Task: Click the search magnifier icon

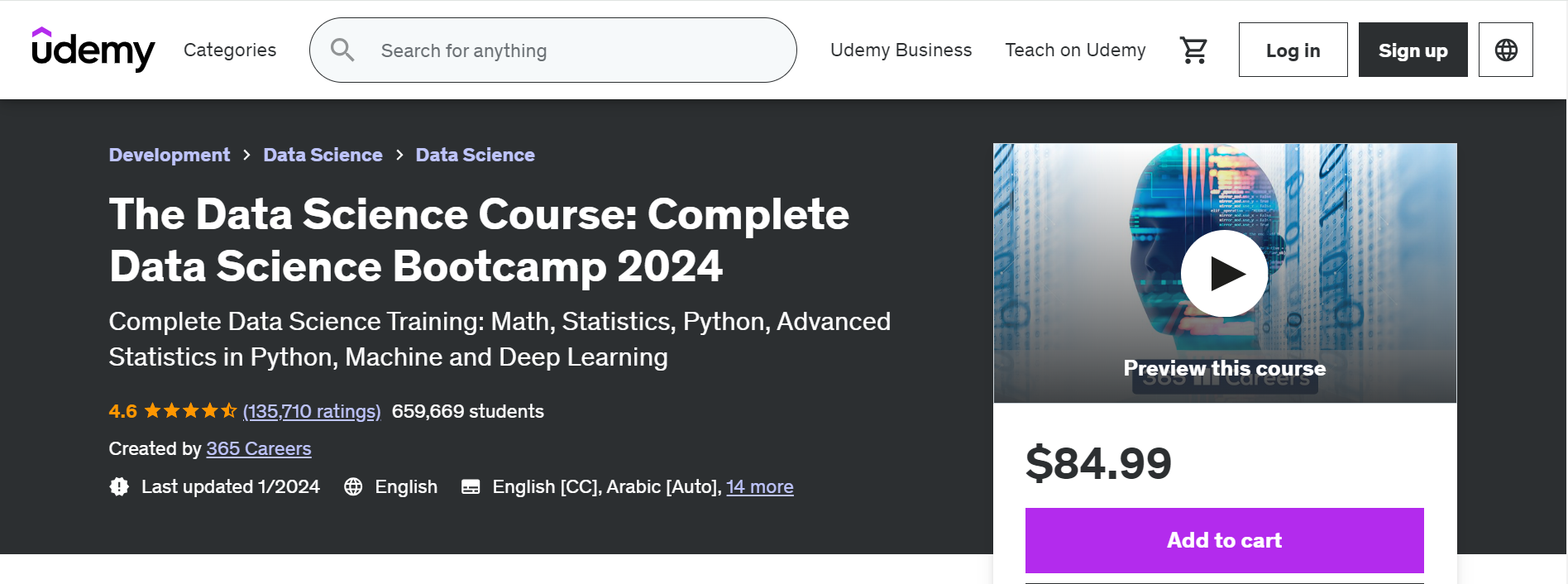Action: point(342,50)
